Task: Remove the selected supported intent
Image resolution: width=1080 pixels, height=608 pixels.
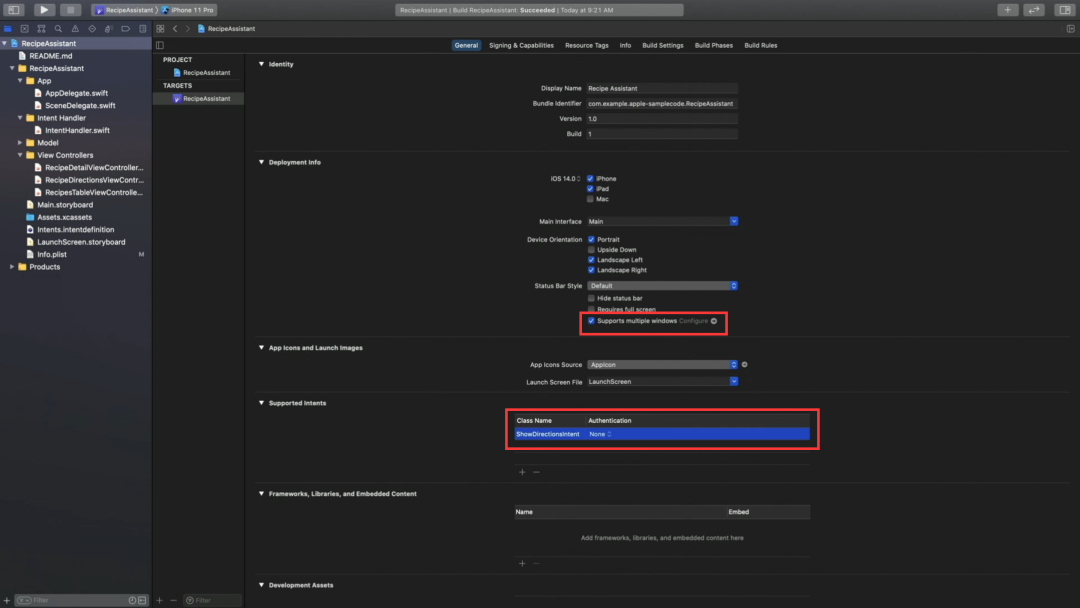Action: pyautogui.click(x=537, y=472)
